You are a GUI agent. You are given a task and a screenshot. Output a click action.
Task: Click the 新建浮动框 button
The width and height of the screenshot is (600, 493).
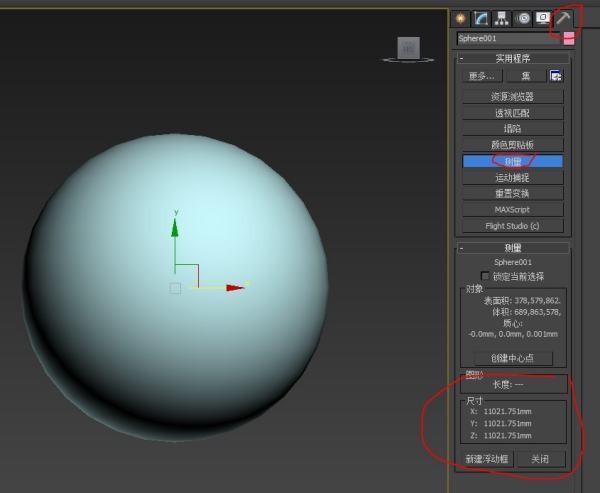488,459
